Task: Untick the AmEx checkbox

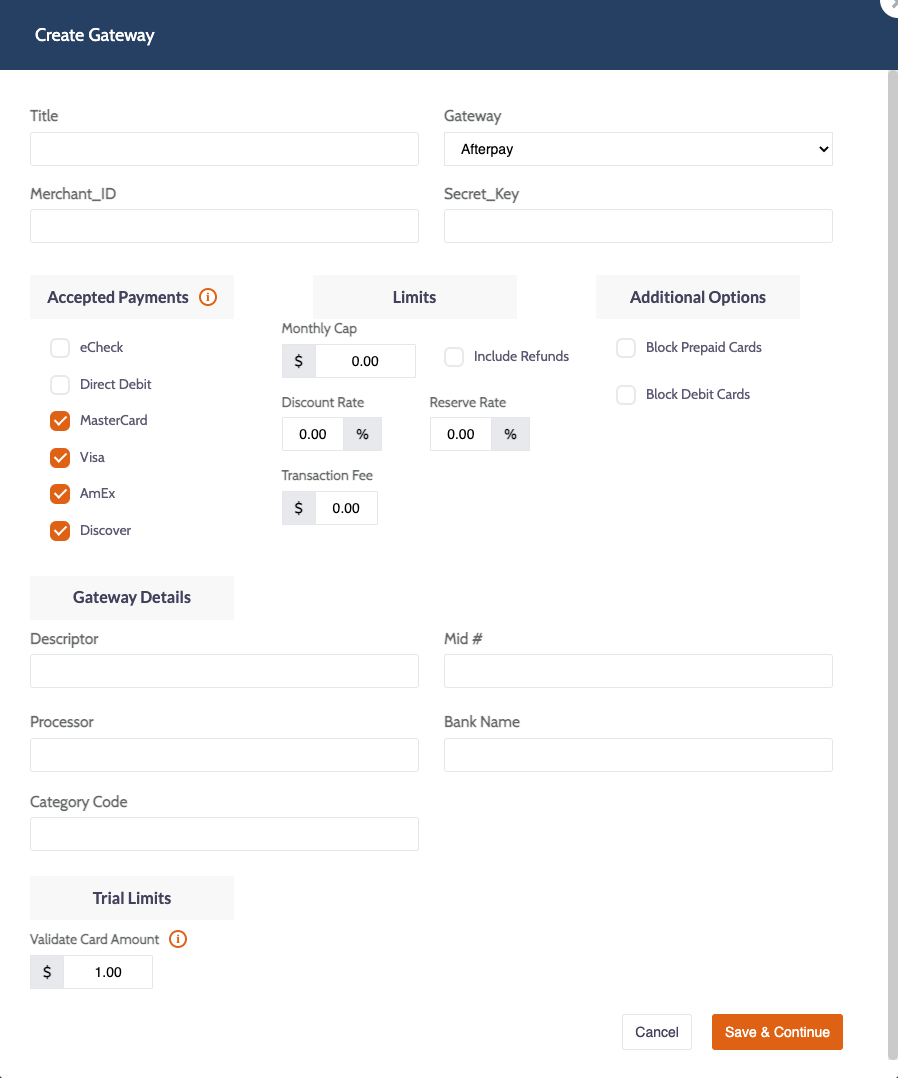Action: tap(60, 494)
